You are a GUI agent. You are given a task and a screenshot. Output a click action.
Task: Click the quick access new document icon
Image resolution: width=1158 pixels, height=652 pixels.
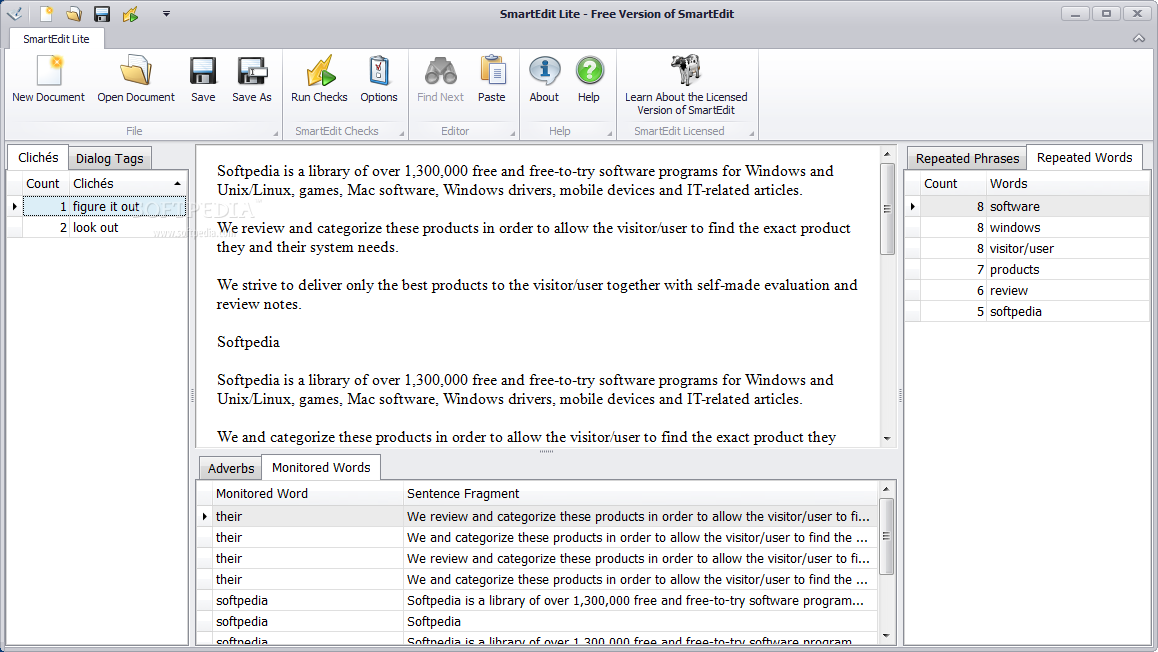click(46, 14)
